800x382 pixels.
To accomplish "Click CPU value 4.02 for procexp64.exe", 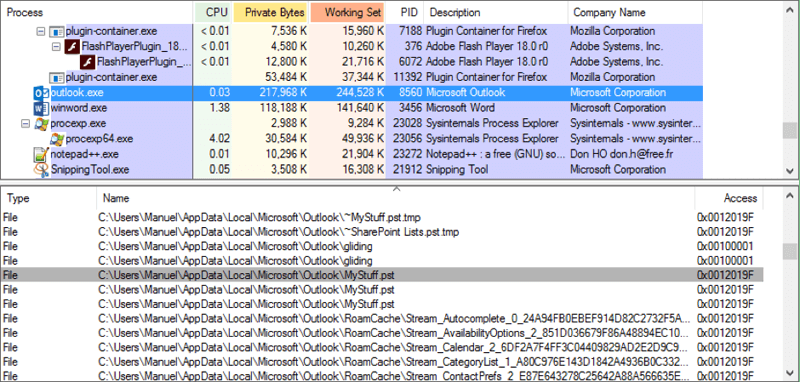I will coord(221,139).
